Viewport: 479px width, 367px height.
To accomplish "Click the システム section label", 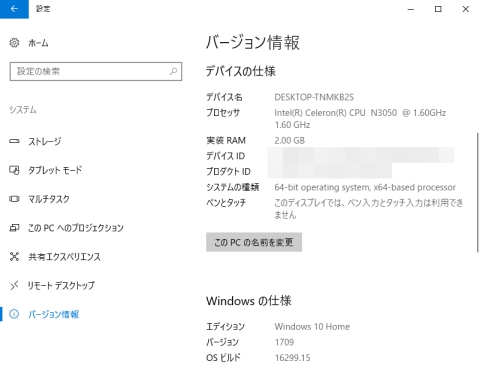I will 23,110.
